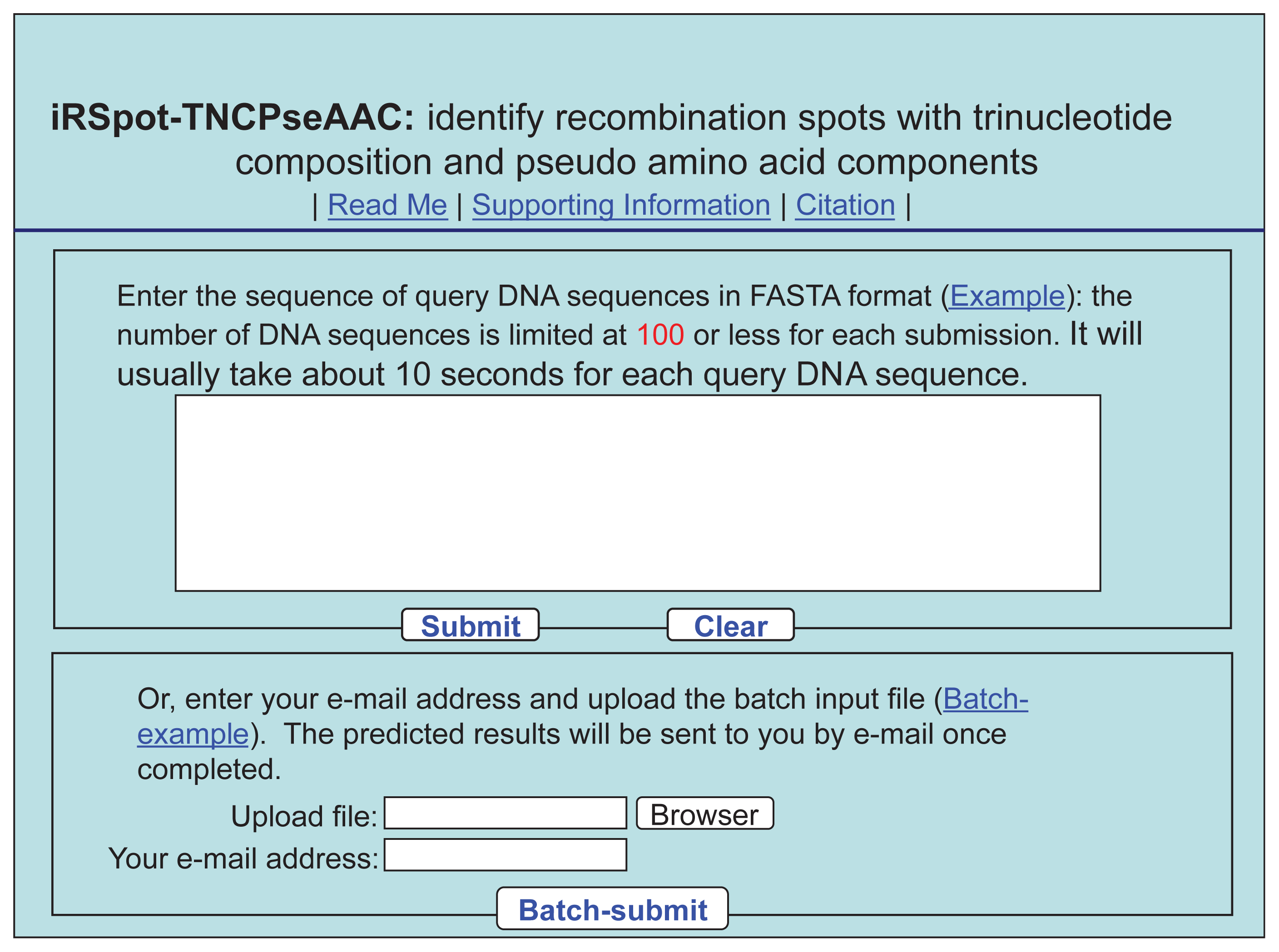Click the Browser file chooser button
The height and width of the screenshot is (952, 1279).
[704, 814]
